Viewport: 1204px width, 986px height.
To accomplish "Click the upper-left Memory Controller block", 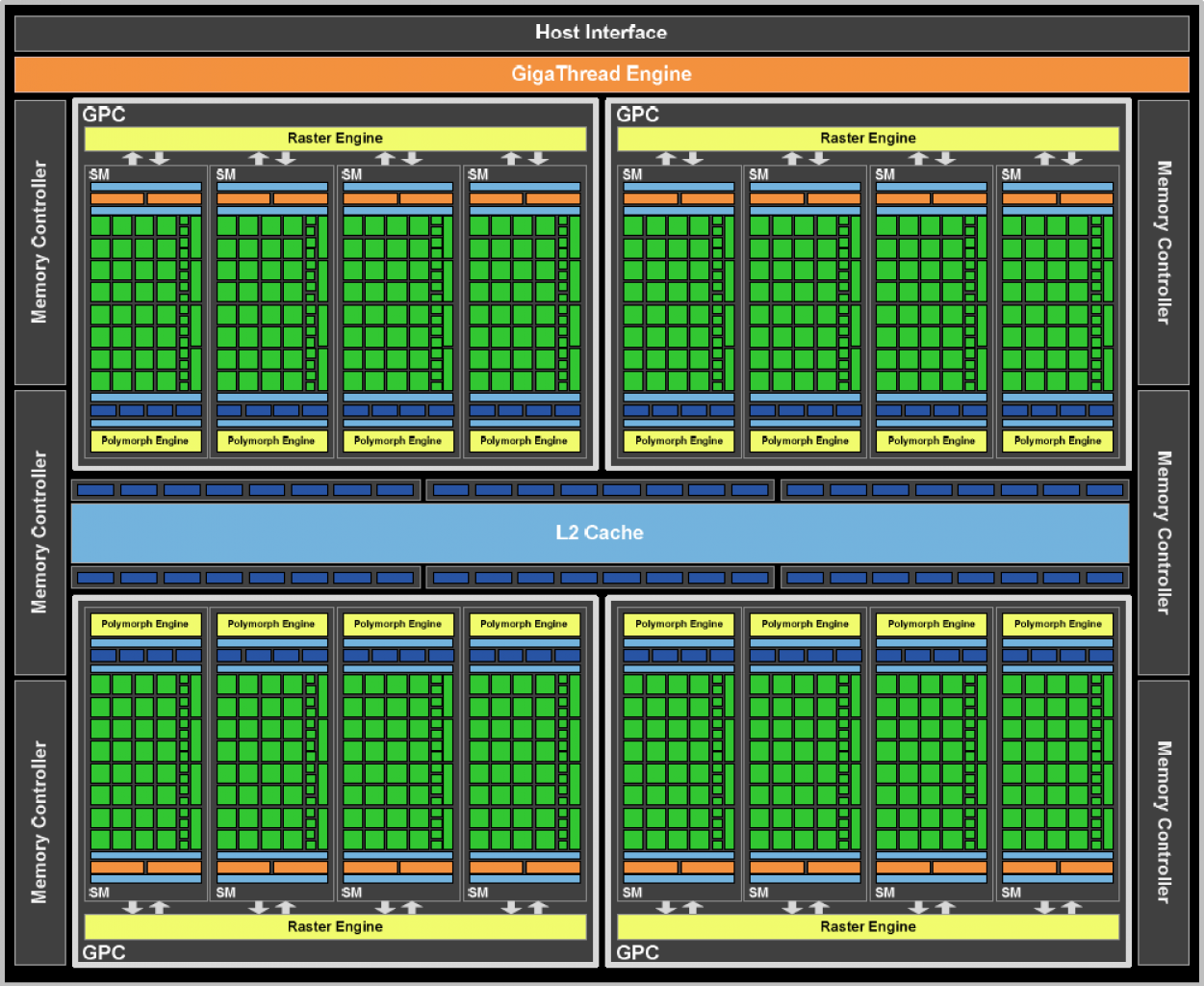I will [x=40, y=243].
